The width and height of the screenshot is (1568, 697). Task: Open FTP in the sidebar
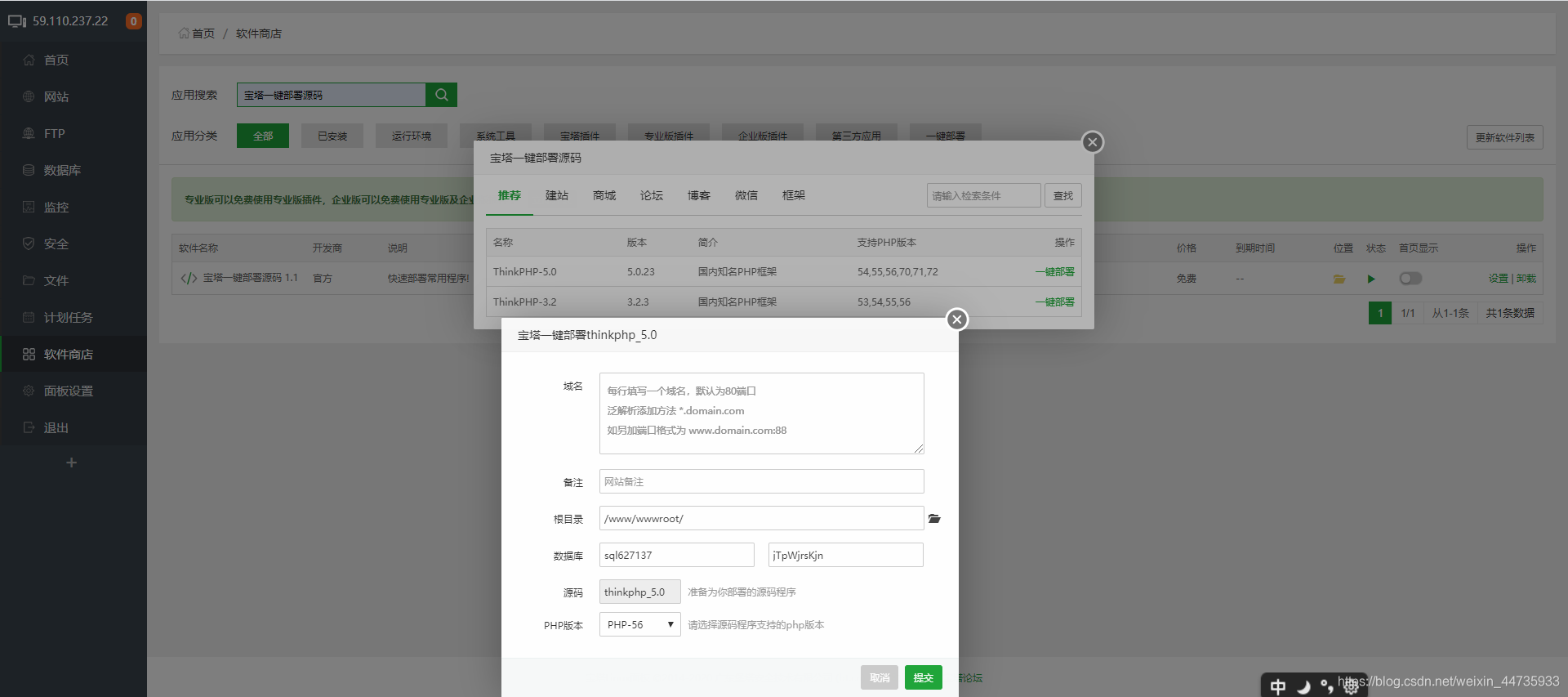pyautogui.click(x=54, y=133)
